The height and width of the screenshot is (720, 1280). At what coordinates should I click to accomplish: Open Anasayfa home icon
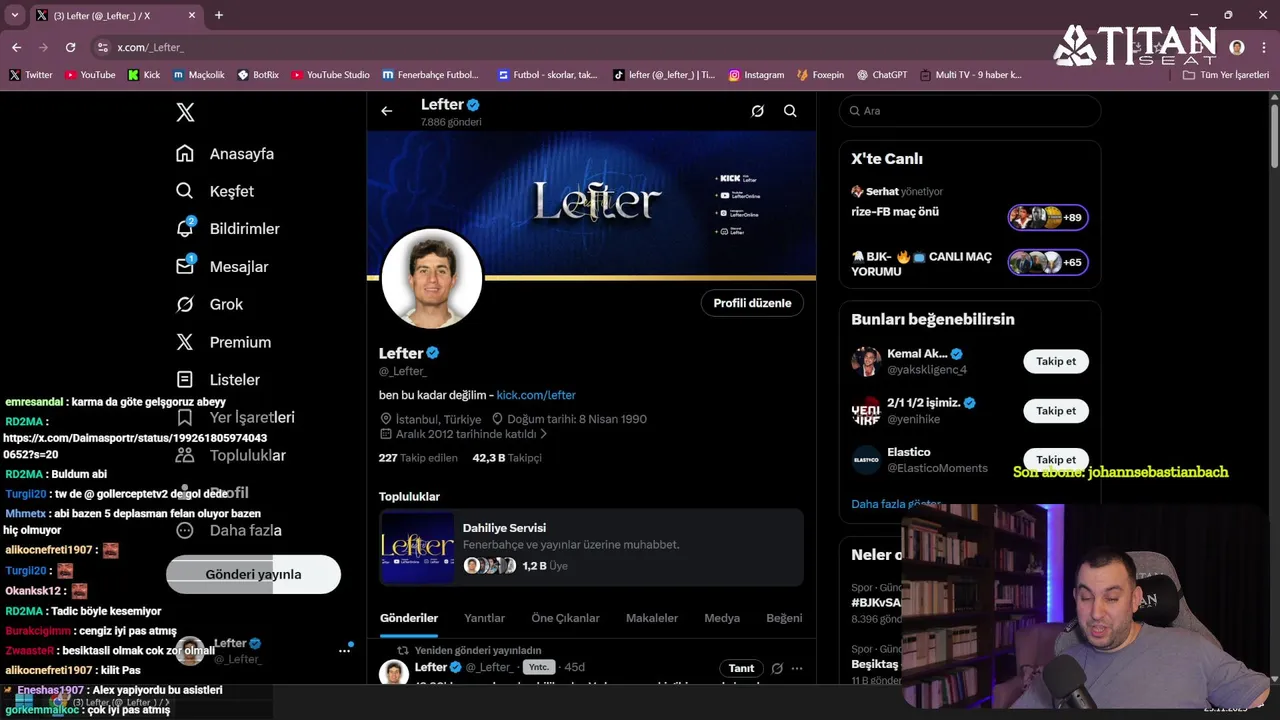pyautogui.click(x=184, y=153)
